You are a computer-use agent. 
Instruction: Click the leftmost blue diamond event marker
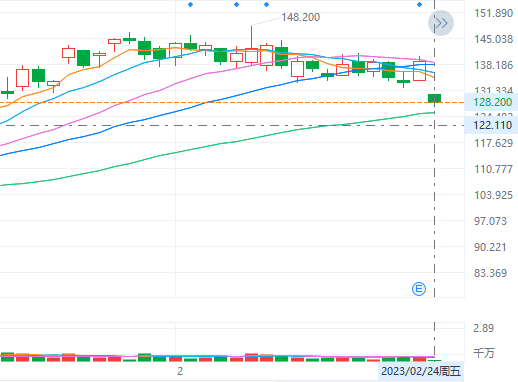(190, 4)
